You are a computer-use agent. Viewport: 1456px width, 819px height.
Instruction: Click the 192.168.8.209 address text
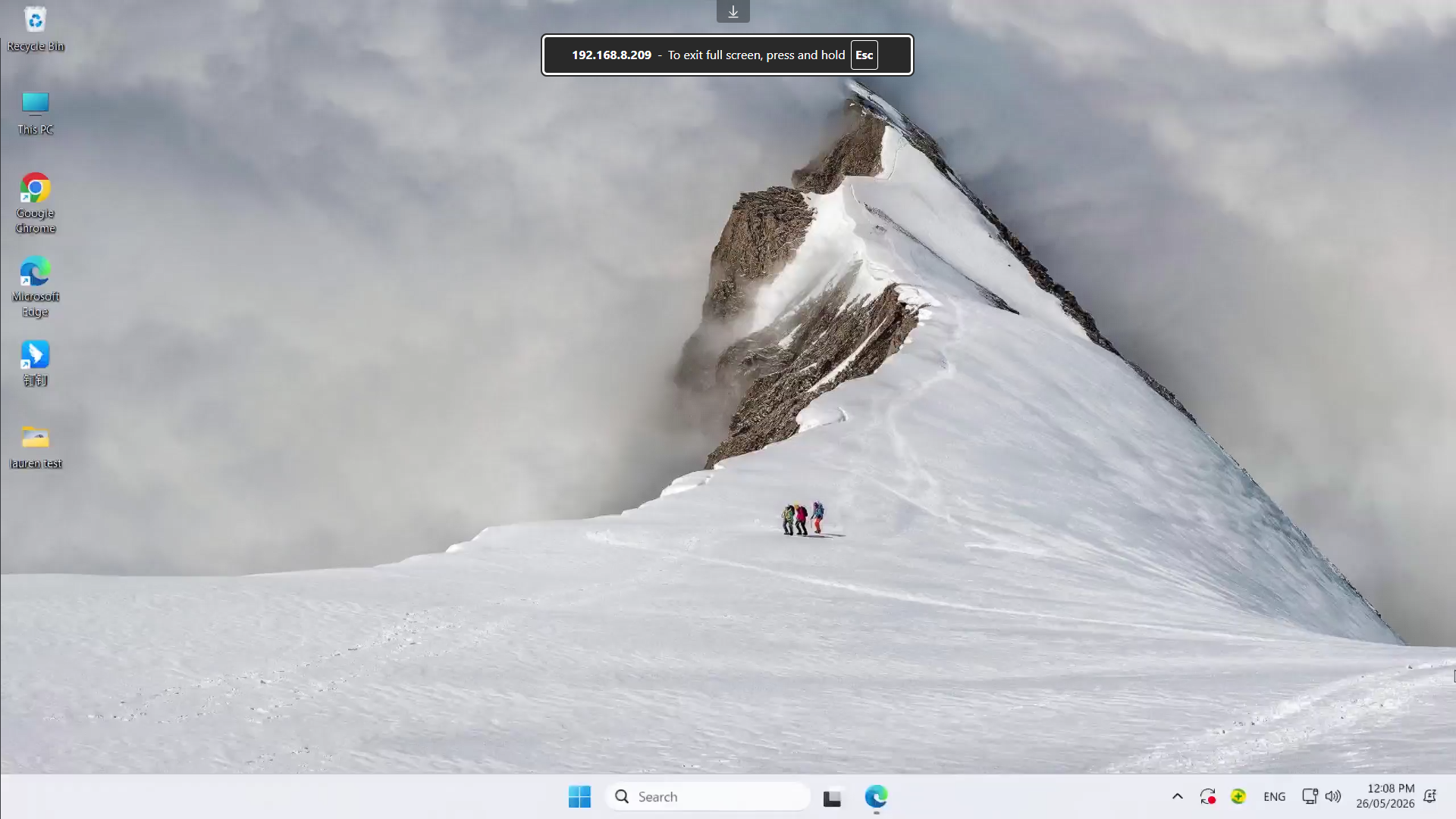tap(611, 55)
